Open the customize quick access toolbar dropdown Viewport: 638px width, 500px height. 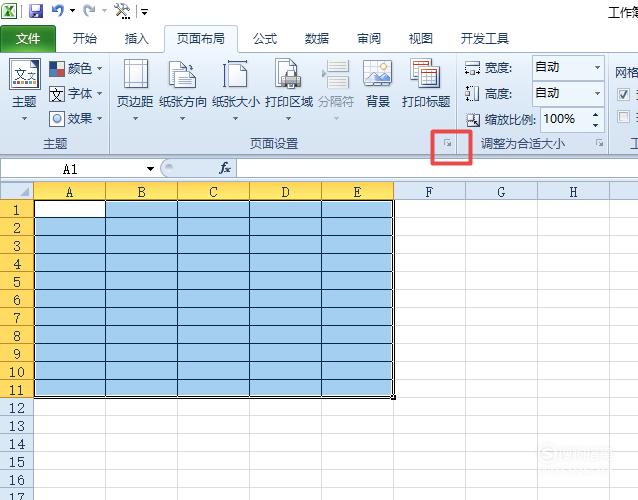144,12
